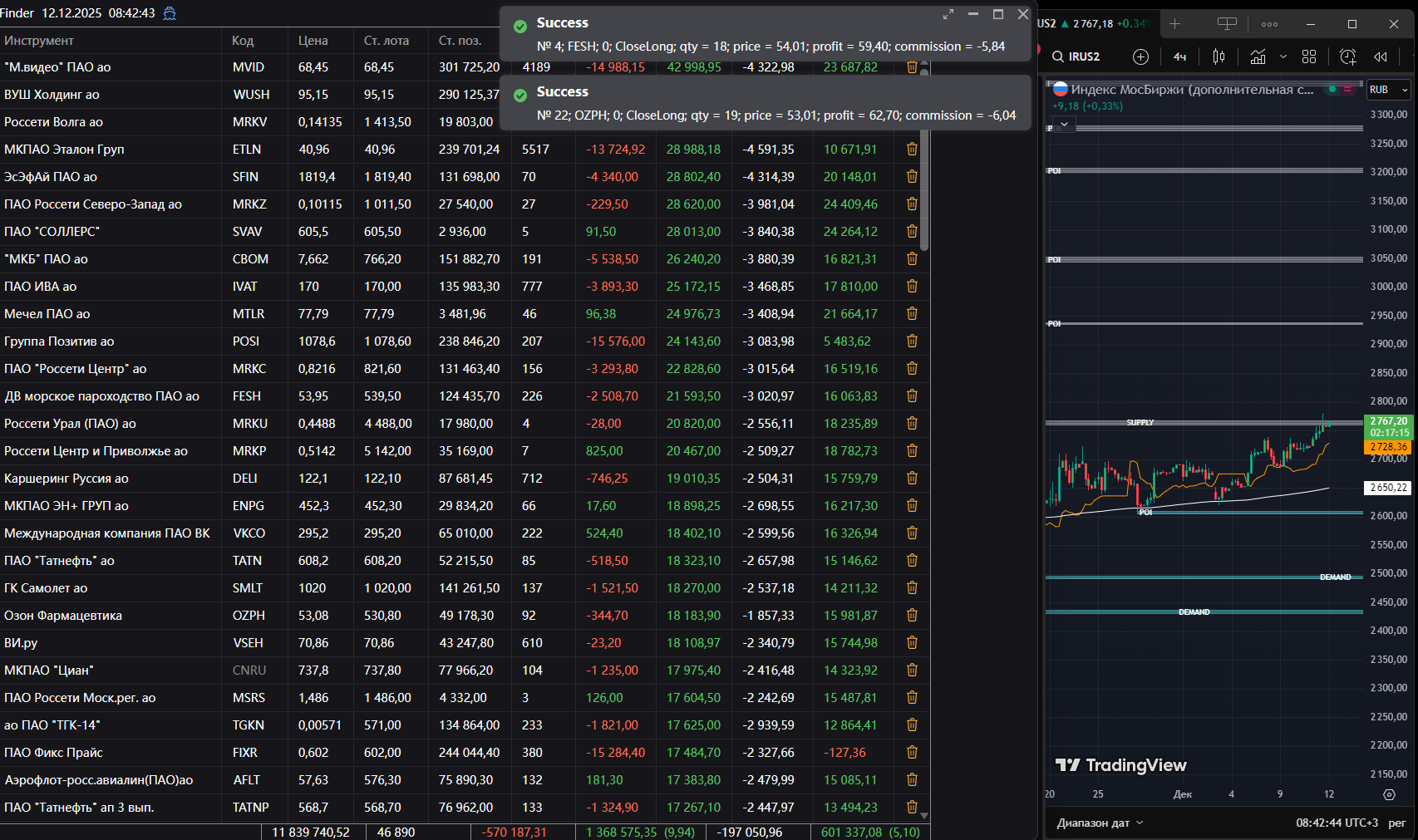Open the three-dots more menu in TradingView

pyautogui.click(x=1269, y=24)
